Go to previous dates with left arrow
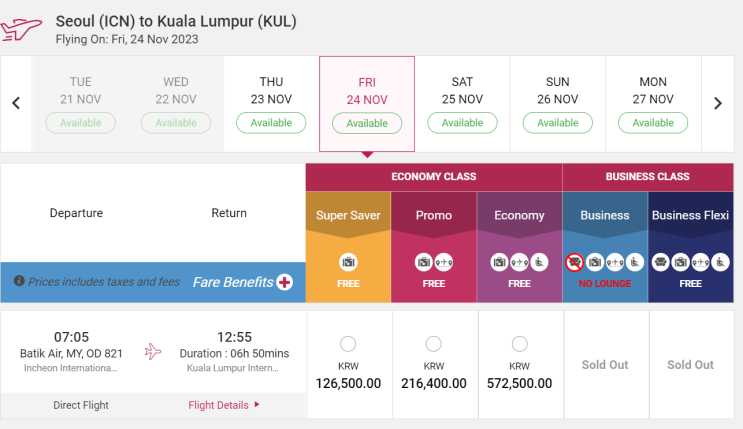Screen dimensions: 743x429 [16, 103]
